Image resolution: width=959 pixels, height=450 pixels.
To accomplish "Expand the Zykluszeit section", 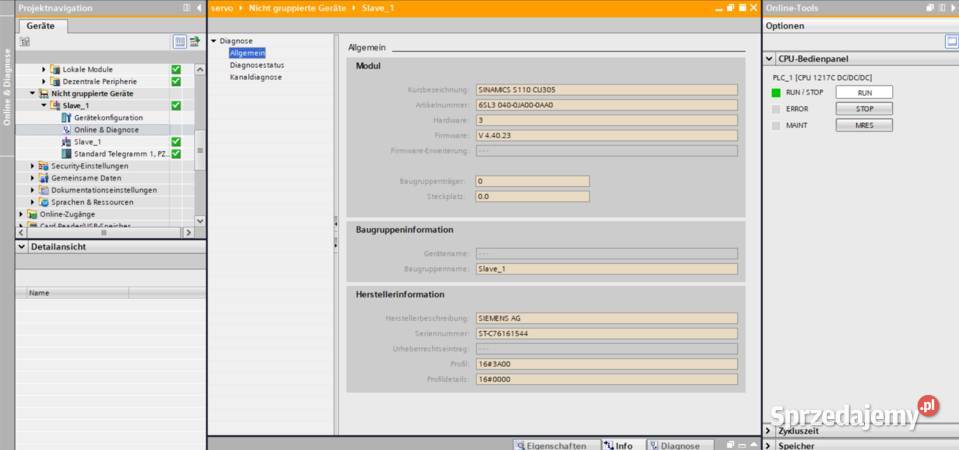I will [769, 431].
